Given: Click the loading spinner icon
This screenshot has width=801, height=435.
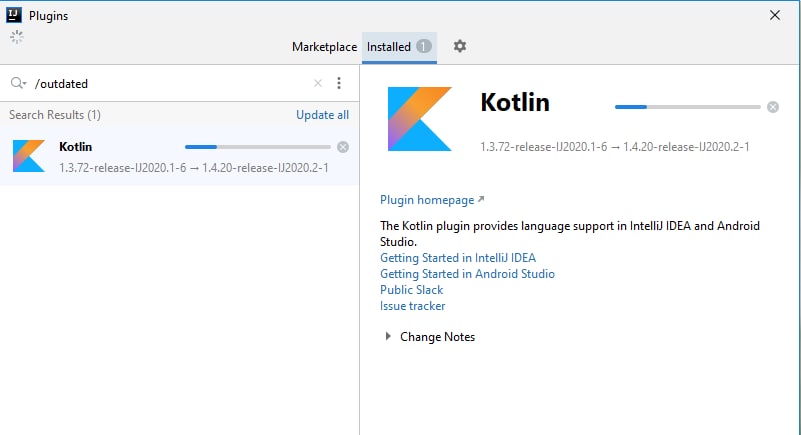Looking at the screenshot, I should tap(17, 37).
